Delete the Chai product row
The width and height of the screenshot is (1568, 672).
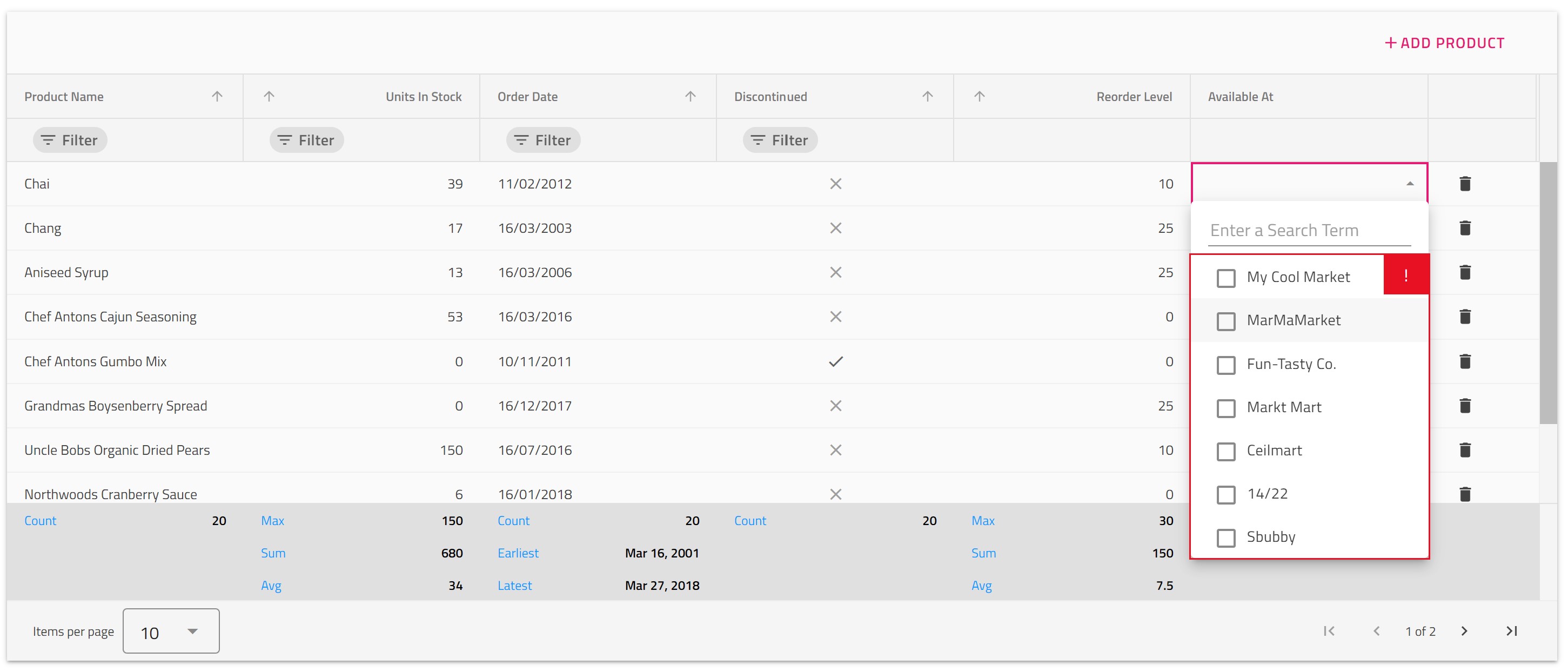click(1465, 183)
